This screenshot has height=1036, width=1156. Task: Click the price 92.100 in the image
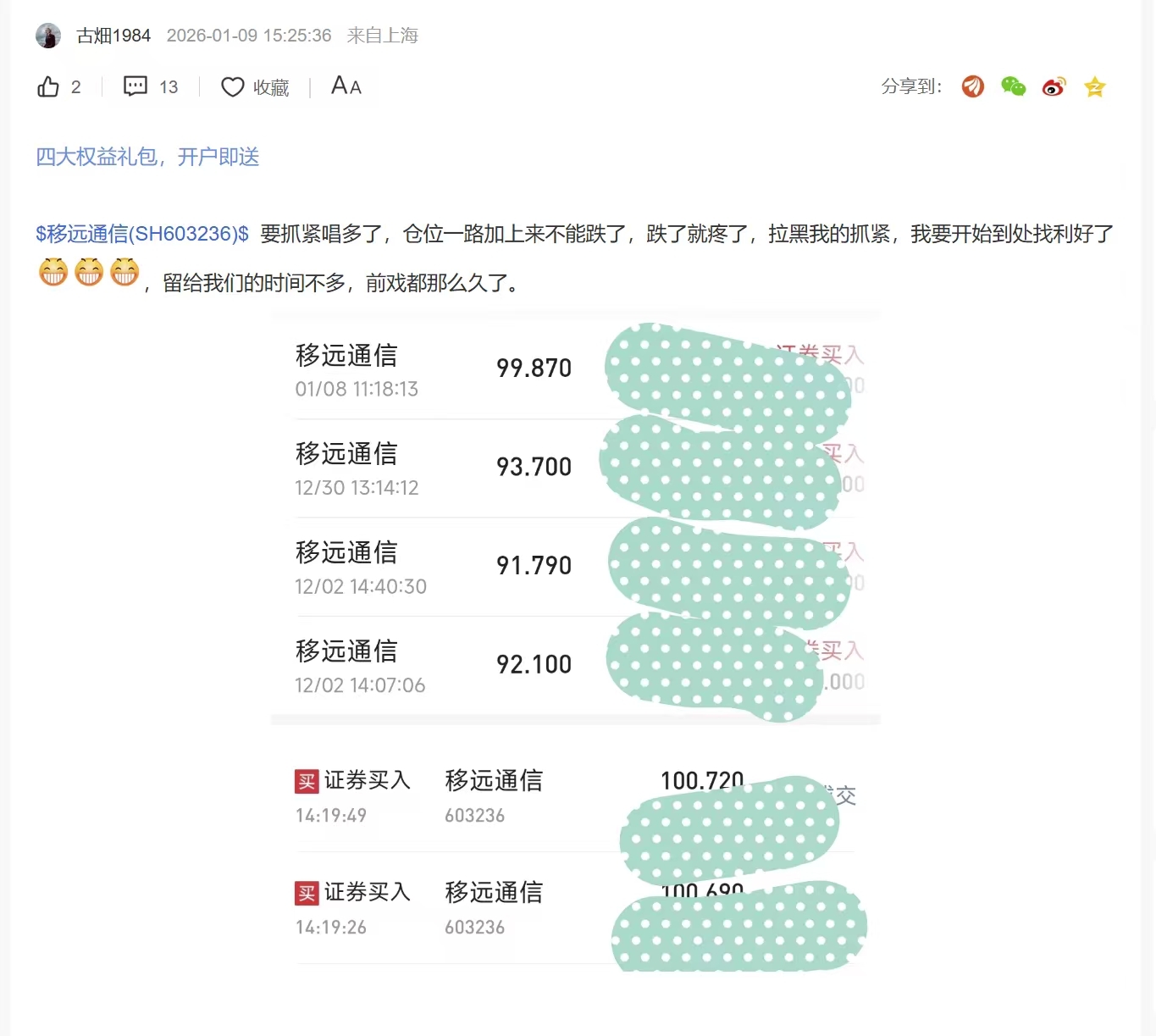534,664
